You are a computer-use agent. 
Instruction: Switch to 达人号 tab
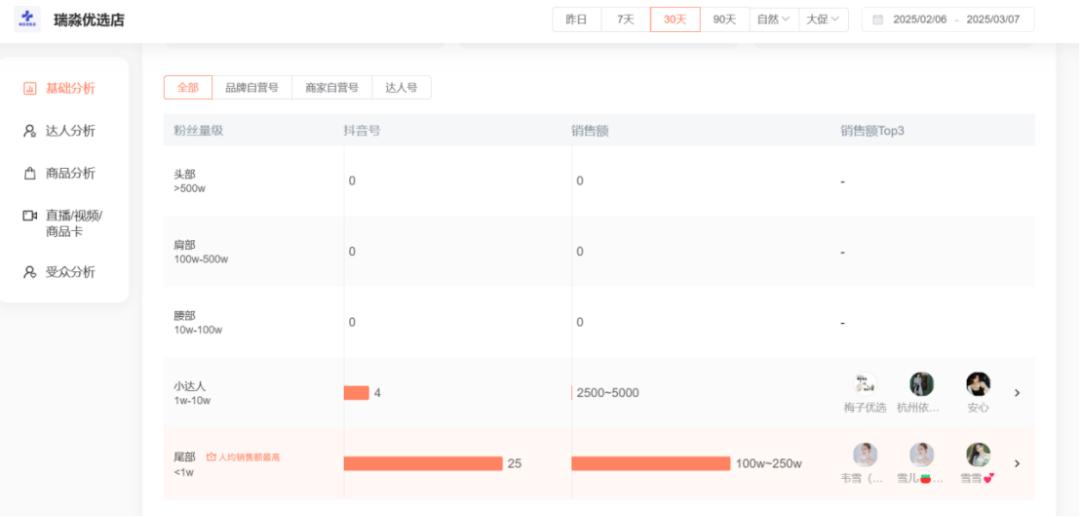tap(401, 88)
